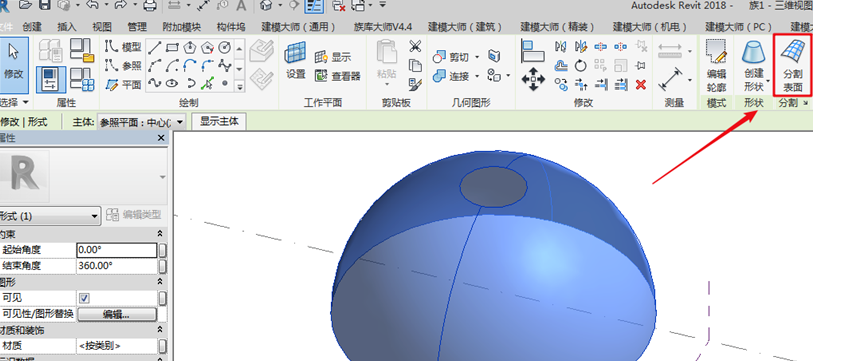Select the Rectangle draw tool
The image size is (848, 361).
(173, 48)
